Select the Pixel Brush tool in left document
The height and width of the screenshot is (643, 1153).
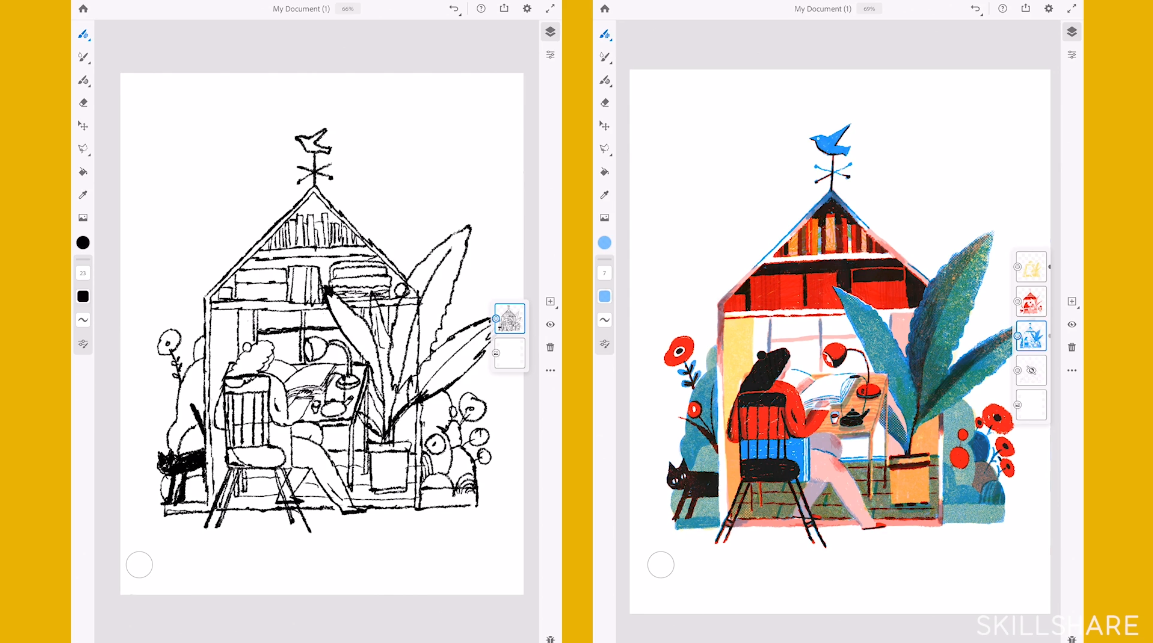click(84, 34)
